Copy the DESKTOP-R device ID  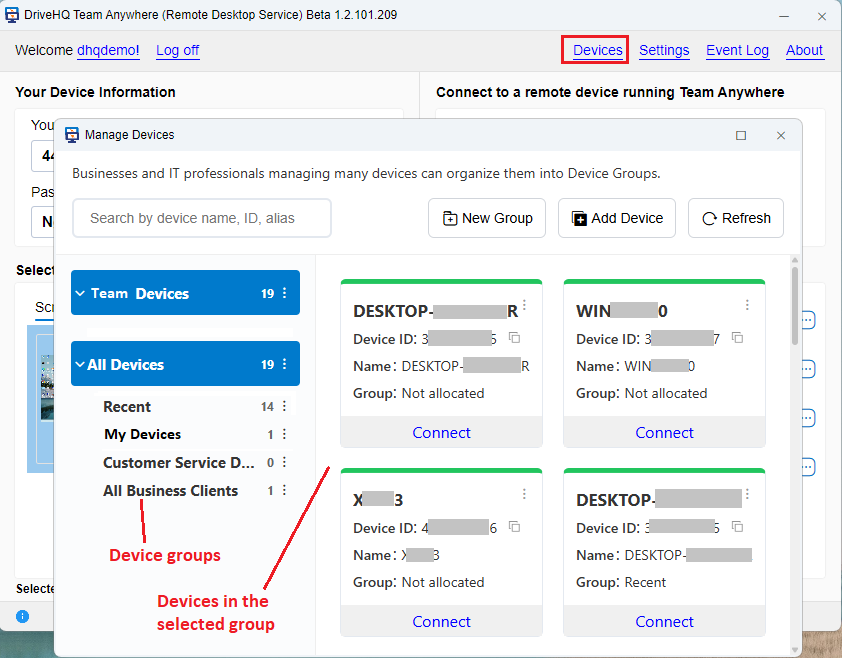[x=515, y=338]
